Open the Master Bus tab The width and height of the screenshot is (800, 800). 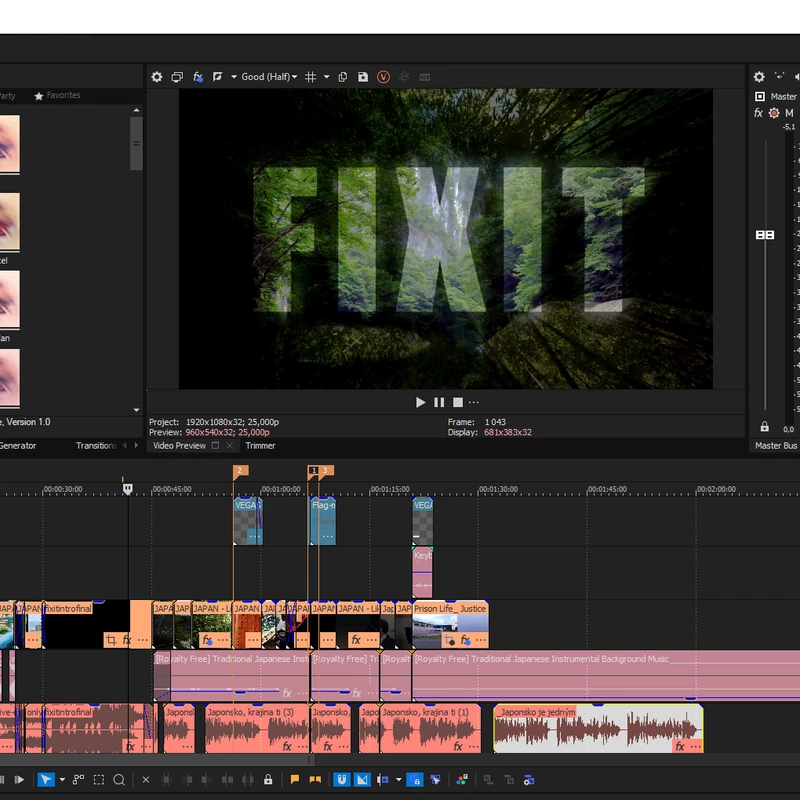coord(776,445)
